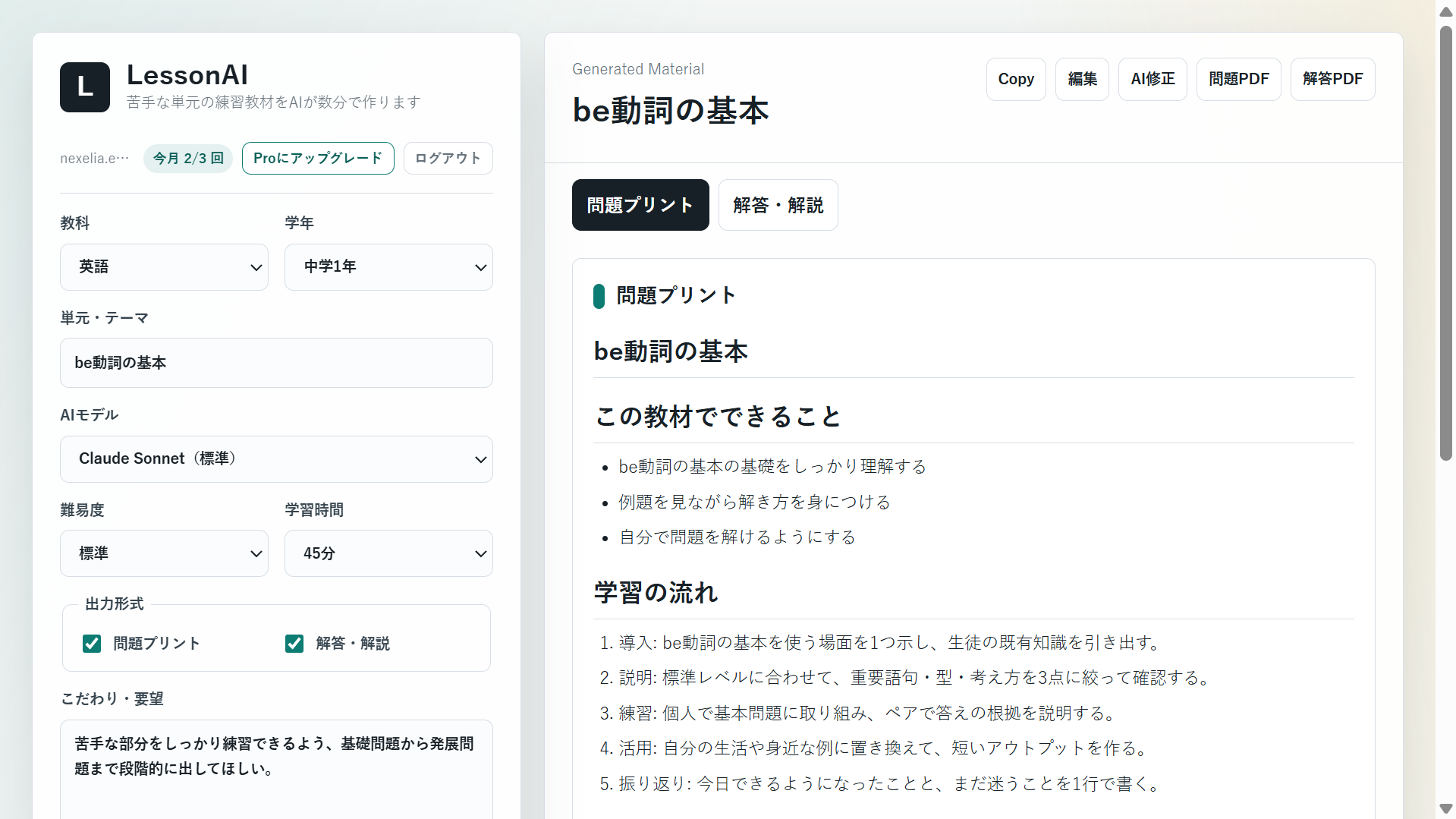1456x819 pixels.
Task: Download via the 問題PDF button
Action: (x=1239, y=79)
